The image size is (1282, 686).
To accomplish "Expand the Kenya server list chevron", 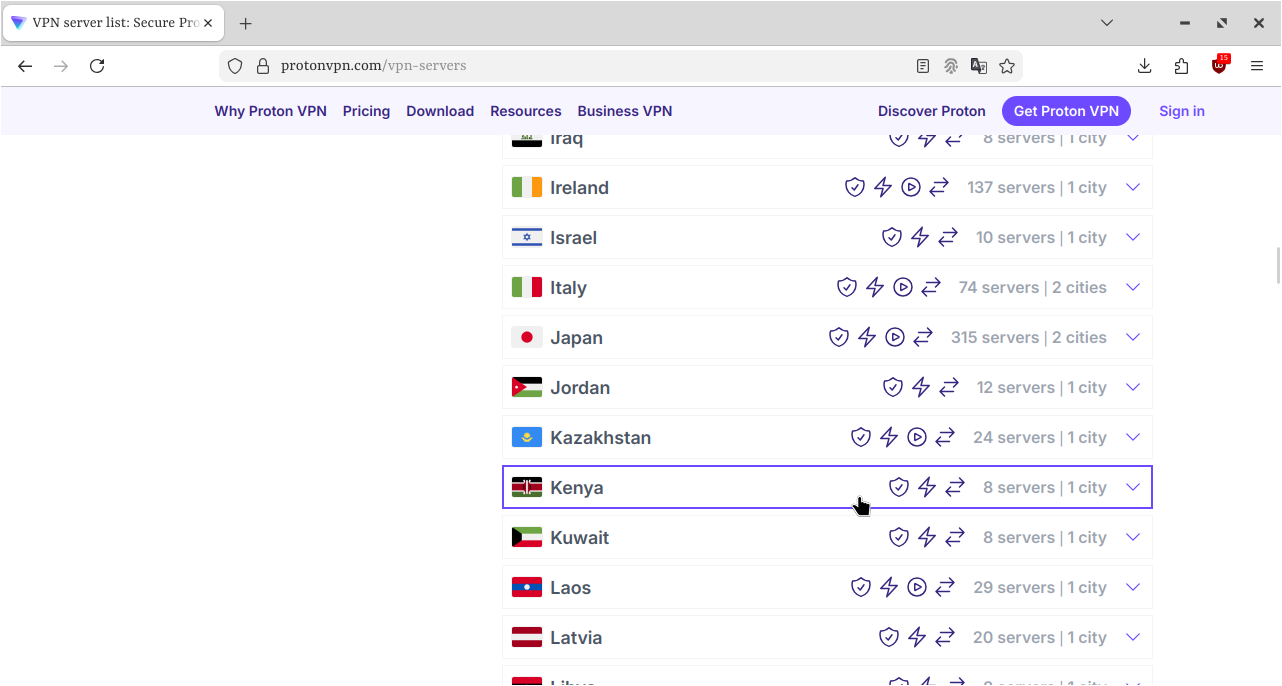I will [1133, 487].
